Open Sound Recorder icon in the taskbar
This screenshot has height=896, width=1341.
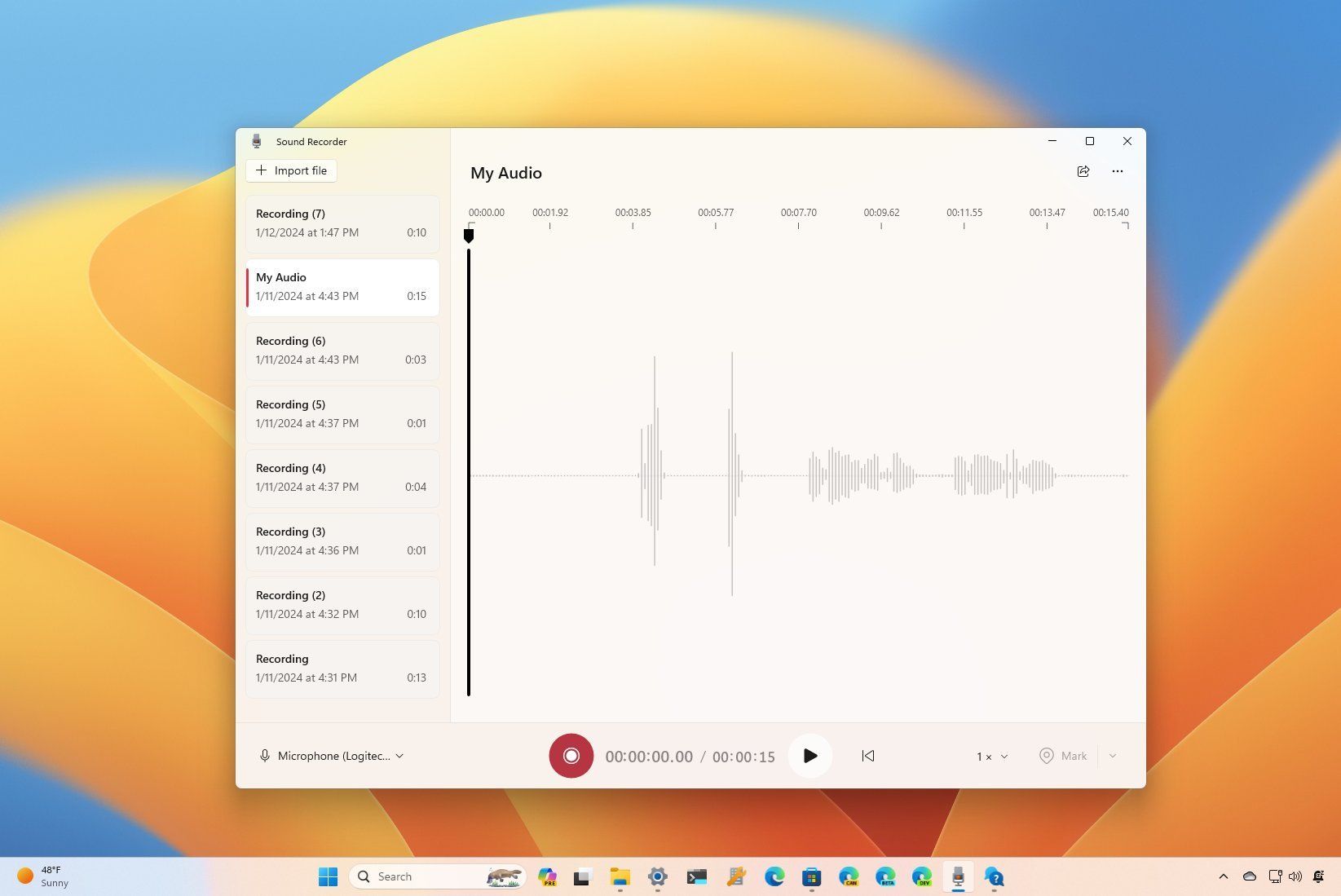pyautogui.click(x=958, y=876)
